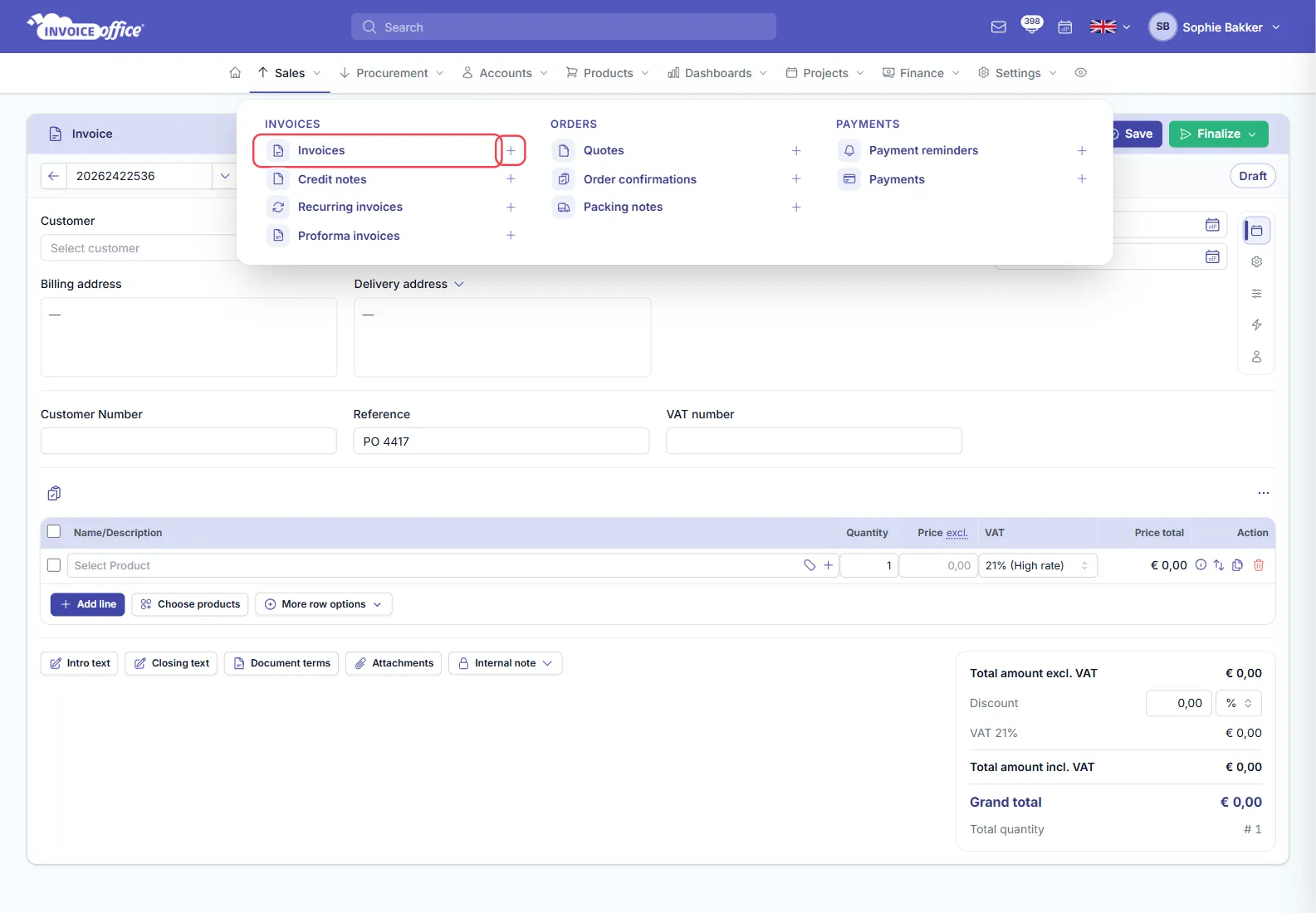1316x913 pixels.
Task: Open the Settings menu
Action: coord(1018,73)
